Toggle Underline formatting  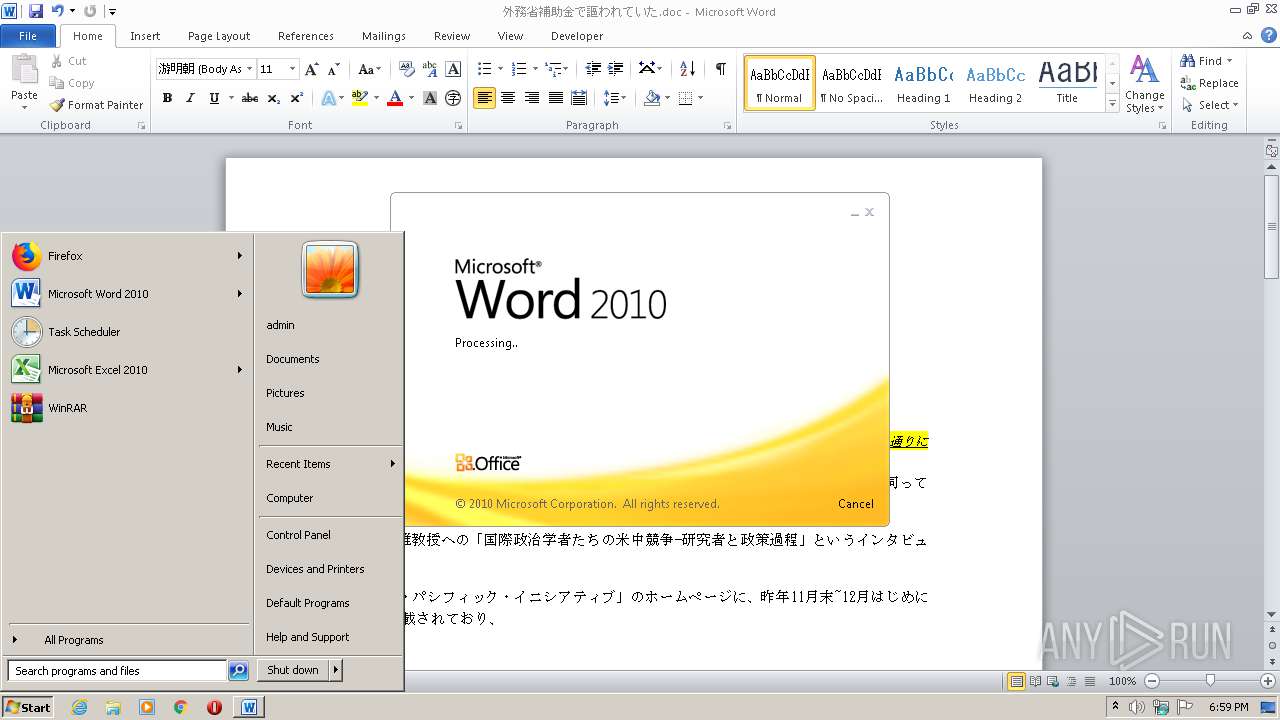coord(214,98)
